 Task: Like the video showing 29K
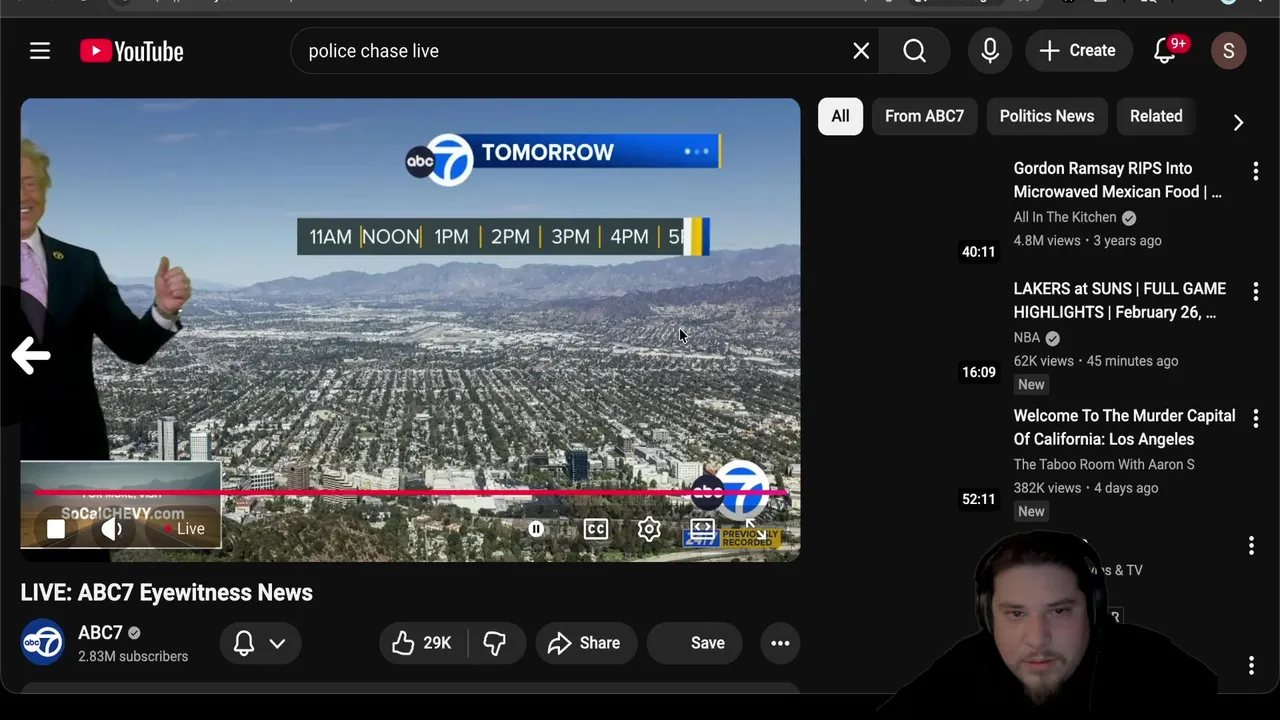421,643
